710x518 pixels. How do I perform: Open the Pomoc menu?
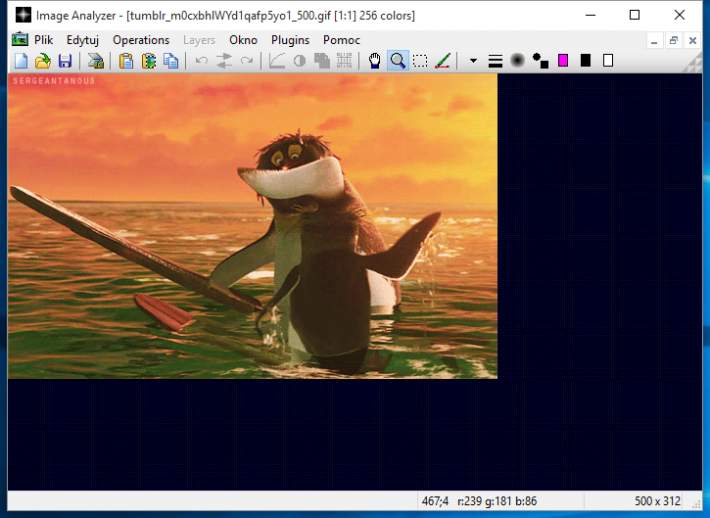point(341,40)
